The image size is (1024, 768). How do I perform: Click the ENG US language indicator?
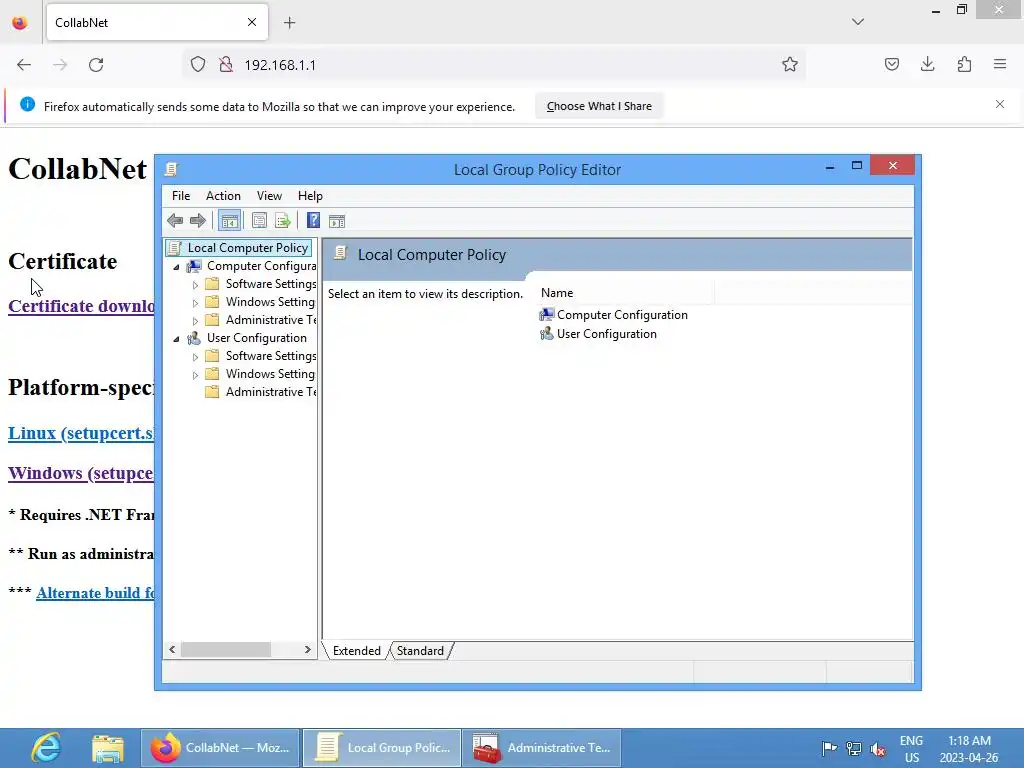click(911, 748)
